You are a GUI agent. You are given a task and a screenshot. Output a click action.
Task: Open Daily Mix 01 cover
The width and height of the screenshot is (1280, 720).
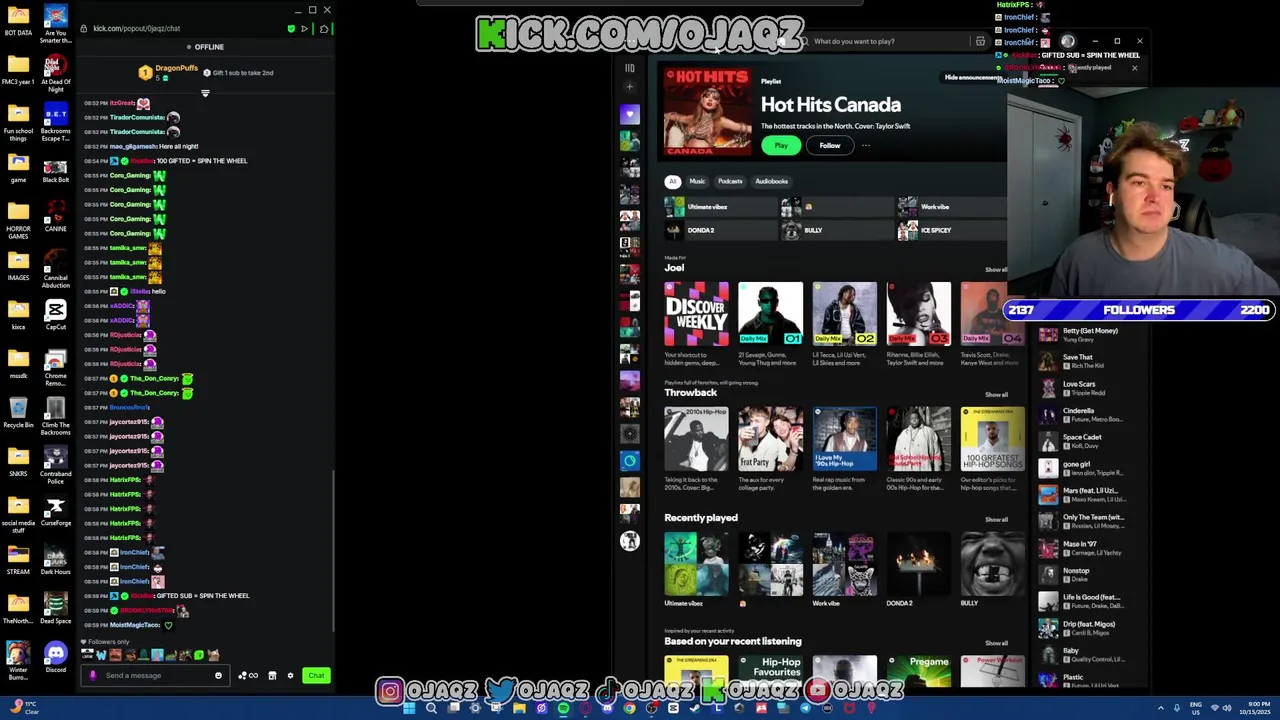(x=770, y=314)
